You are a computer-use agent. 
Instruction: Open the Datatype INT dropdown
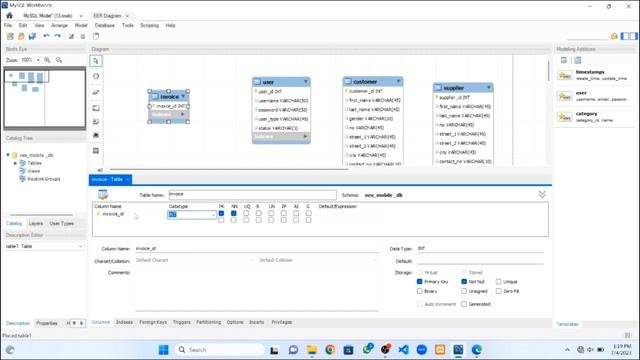[213, 215]
